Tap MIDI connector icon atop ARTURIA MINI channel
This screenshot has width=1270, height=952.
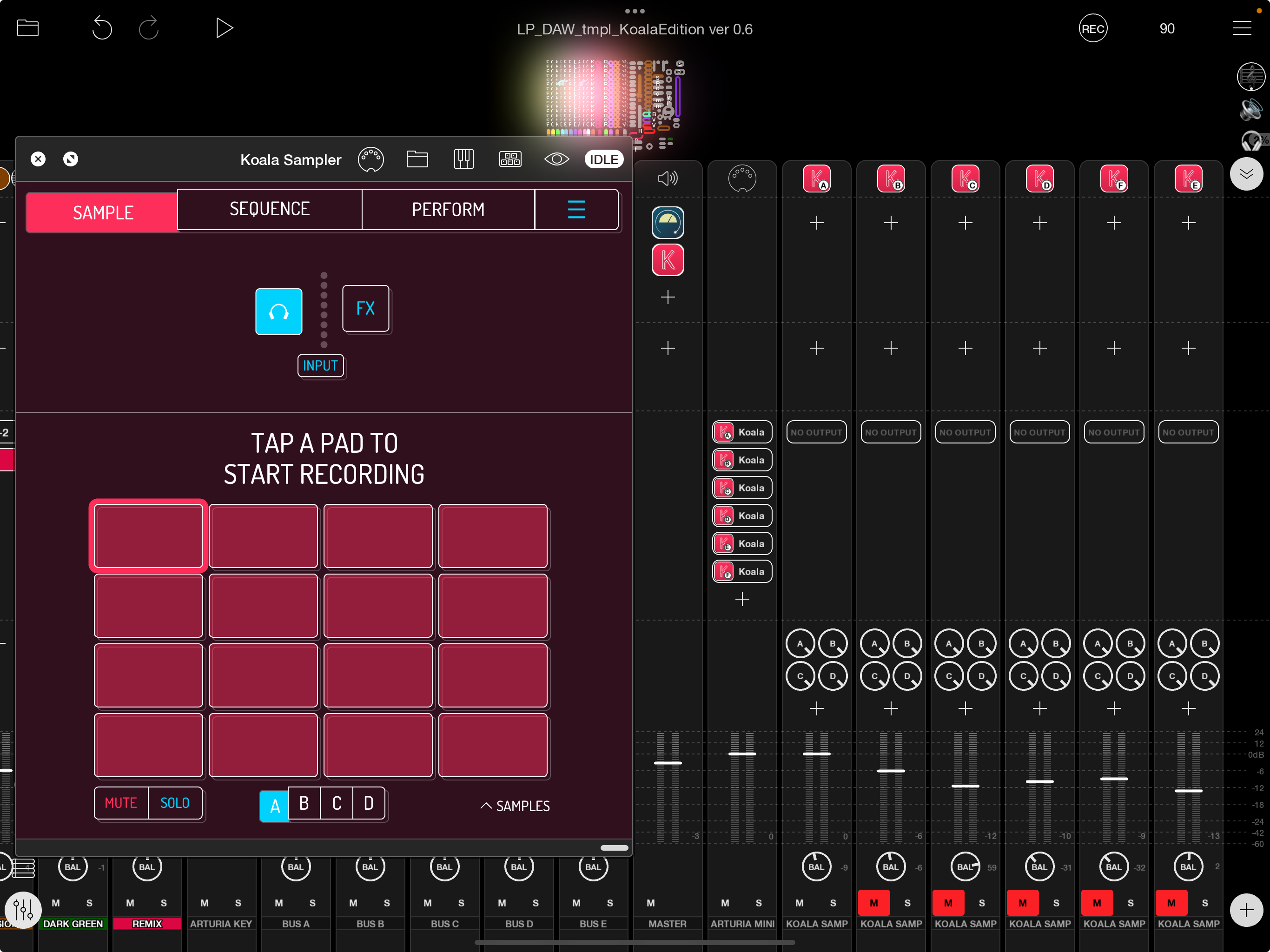[x=742, y=178]
